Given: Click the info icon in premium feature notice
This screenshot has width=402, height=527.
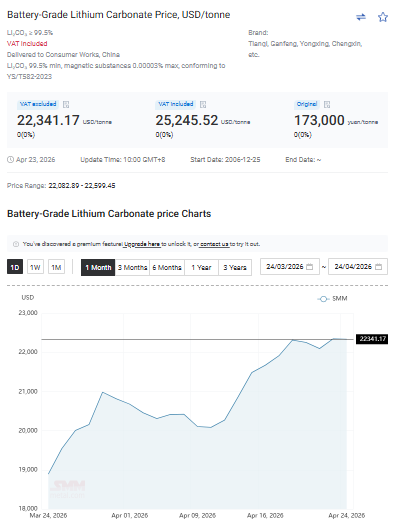Looking at the screenshot, I should click(16, 244).
